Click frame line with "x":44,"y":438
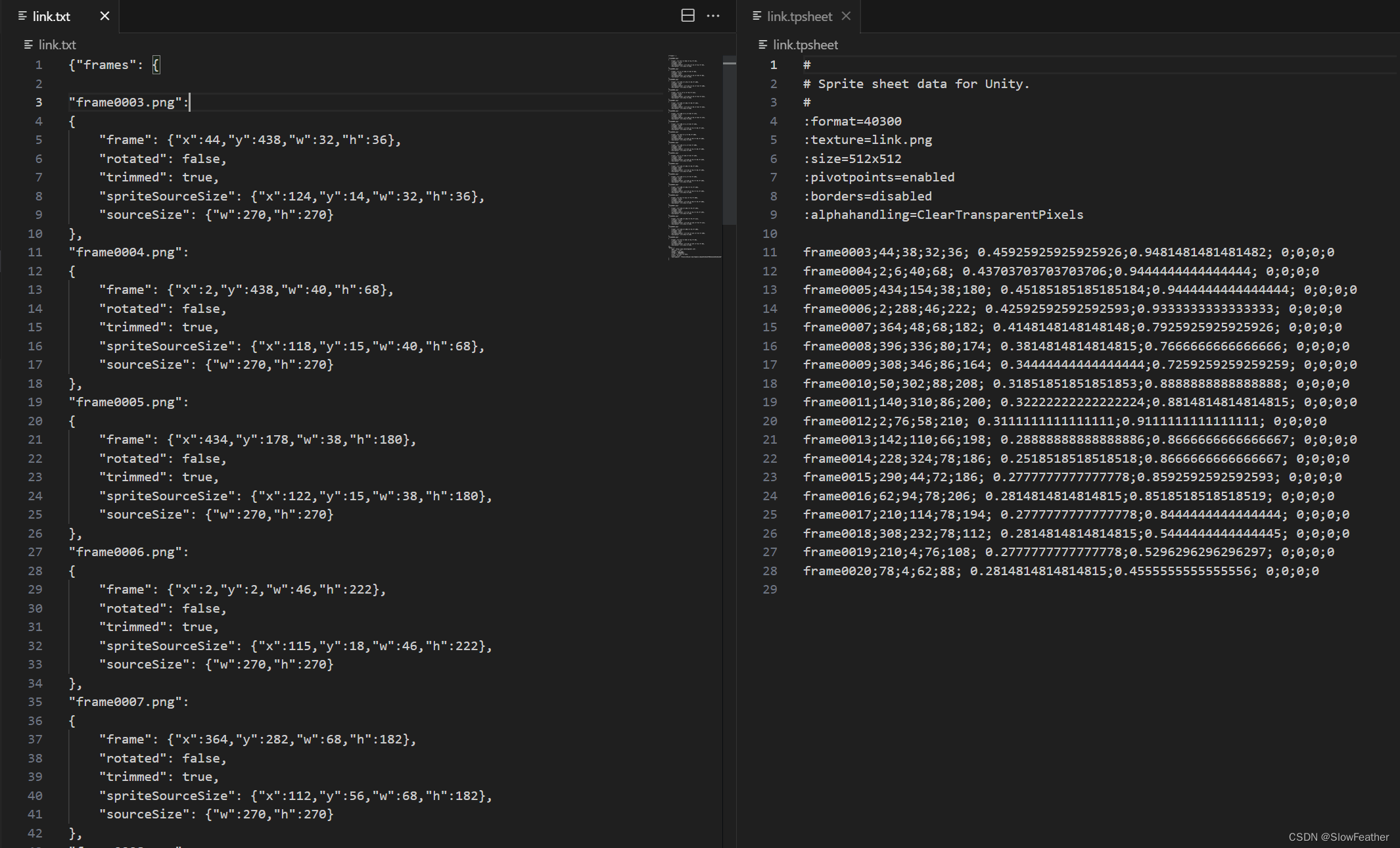1400x848 pixels. (250, 139)
